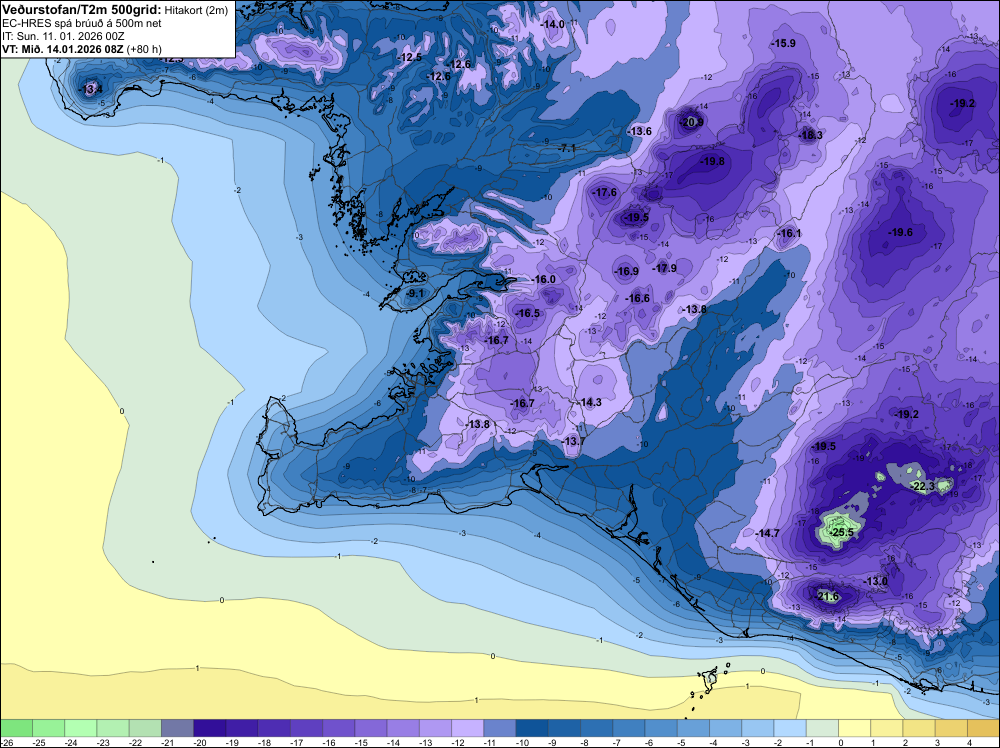Click the -25.5 temperature label
The width and height of the screenshot is (1000, 748).
click(842, 532)
